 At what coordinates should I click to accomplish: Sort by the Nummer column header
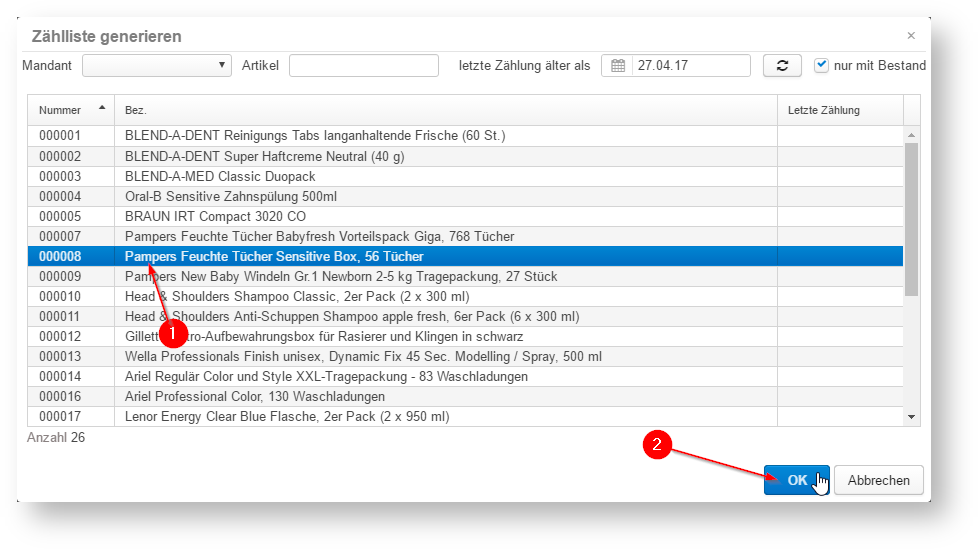pos(71,110)
